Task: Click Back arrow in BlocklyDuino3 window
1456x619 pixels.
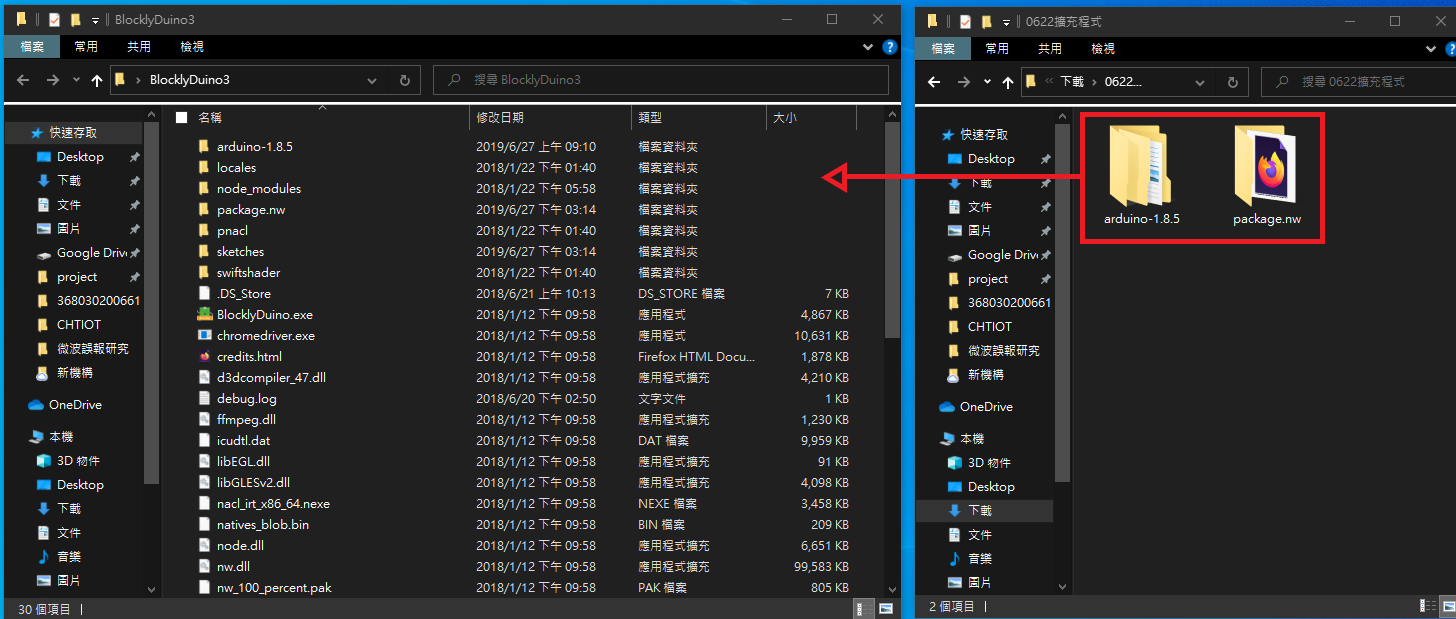Action: [x=23, y=80]
